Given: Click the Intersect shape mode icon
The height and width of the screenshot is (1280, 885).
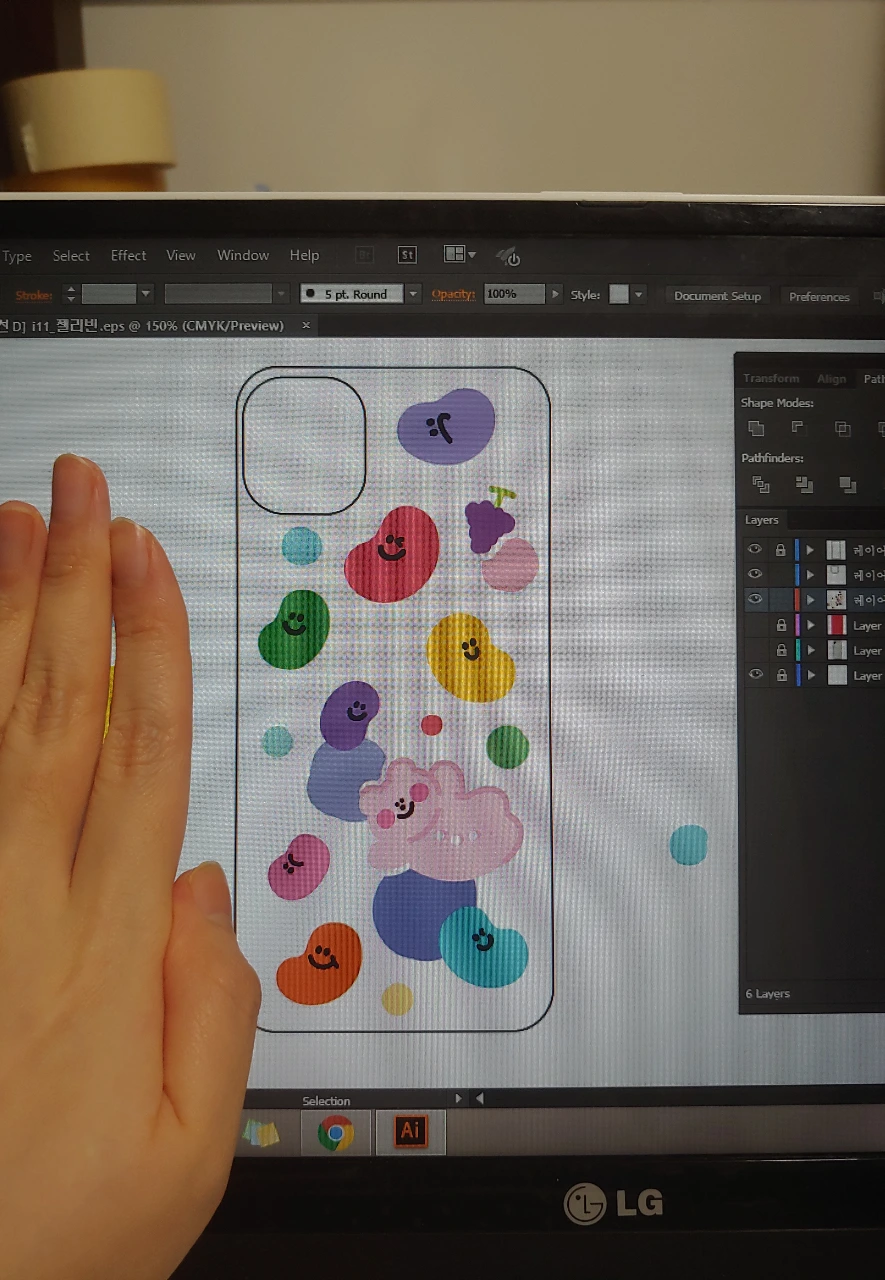Looking at the screenshot, I should click(x=843, y=428).
